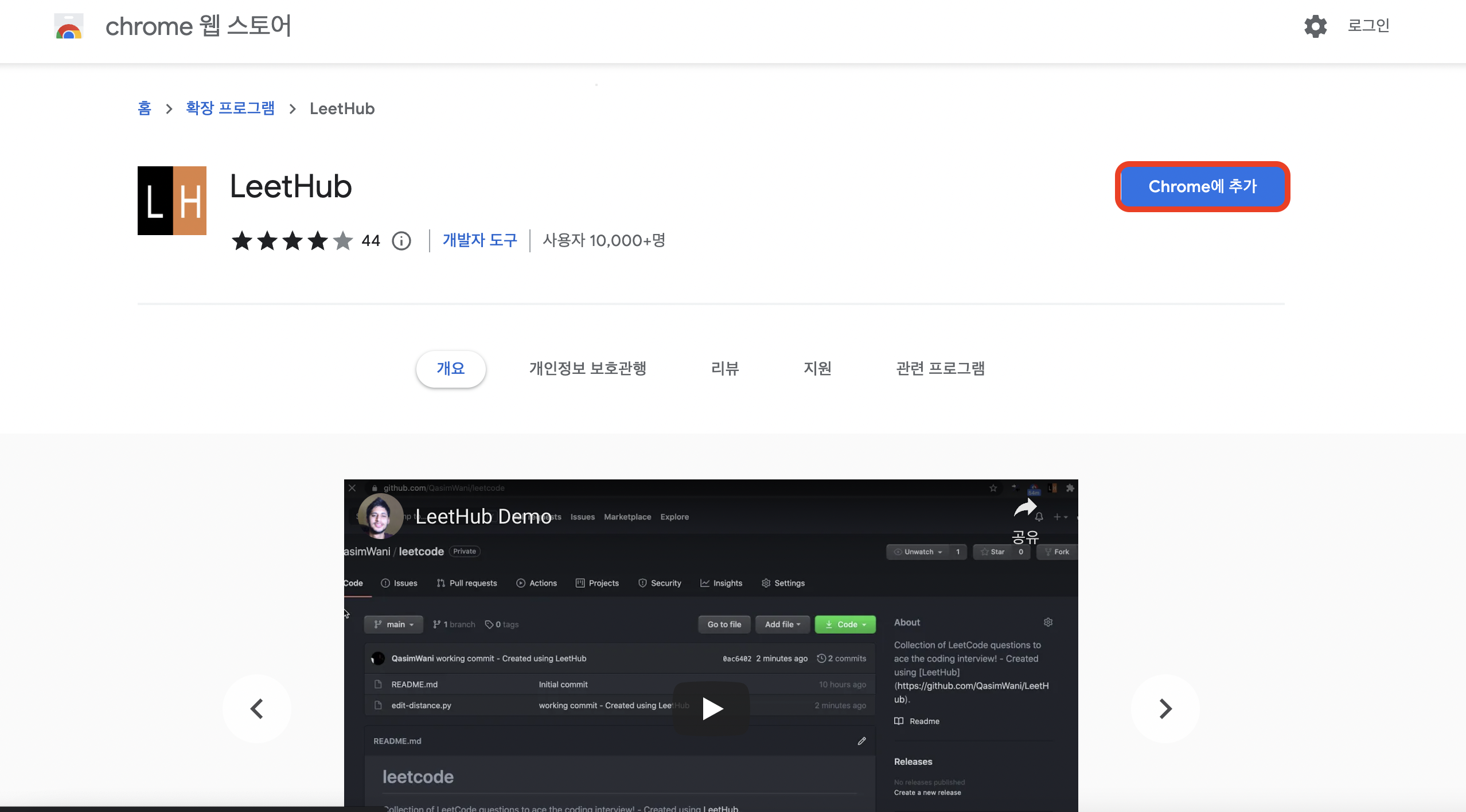The width and height of the screenshot is (1466, 812).
Task: Click the LeetHub LH extension icon
Action: (171, 201)
